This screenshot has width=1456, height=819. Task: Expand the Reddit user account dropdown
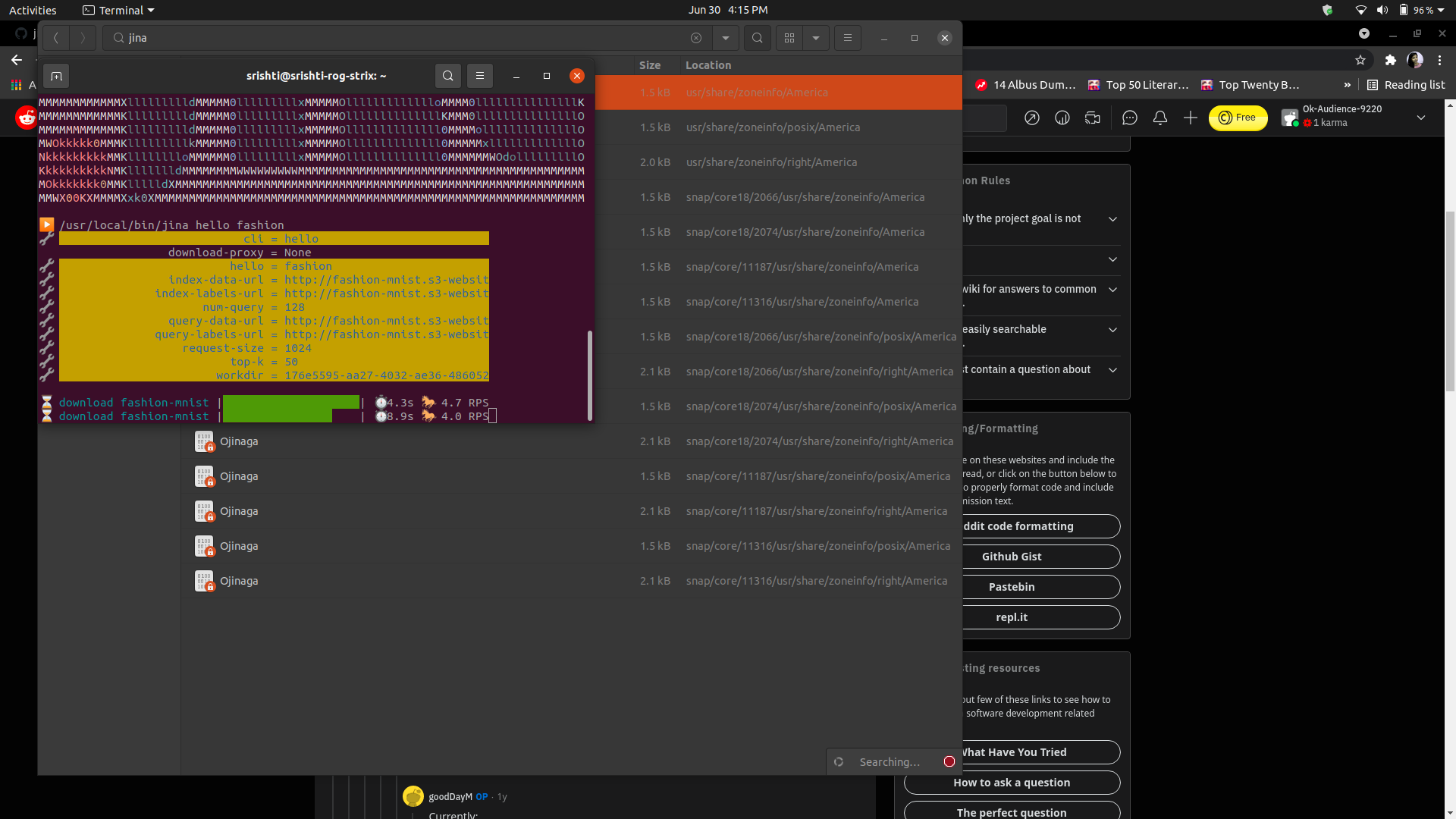1421,118
